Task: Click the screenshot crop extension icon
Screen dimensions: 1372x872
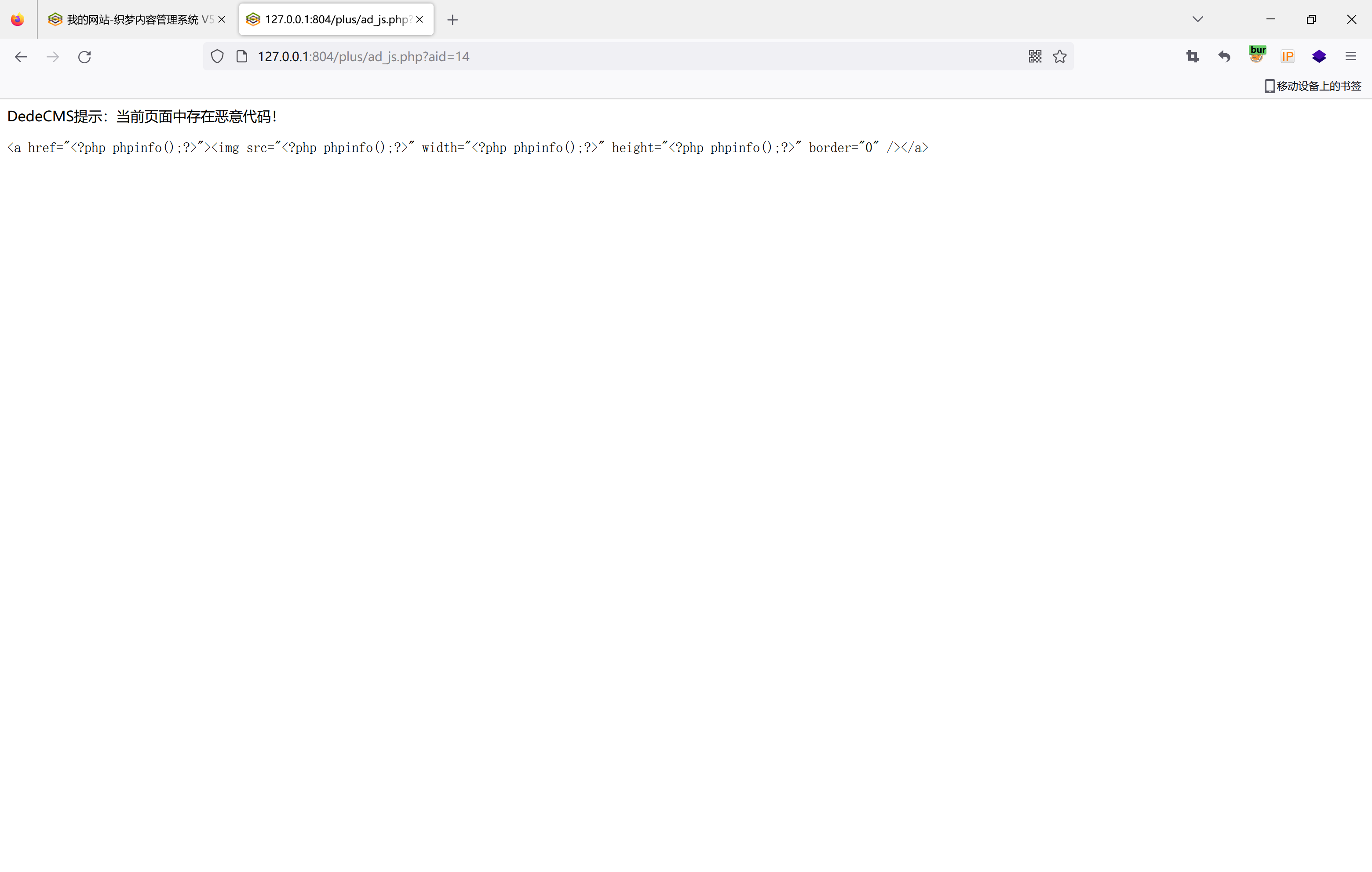Action: coord(1192,56)
